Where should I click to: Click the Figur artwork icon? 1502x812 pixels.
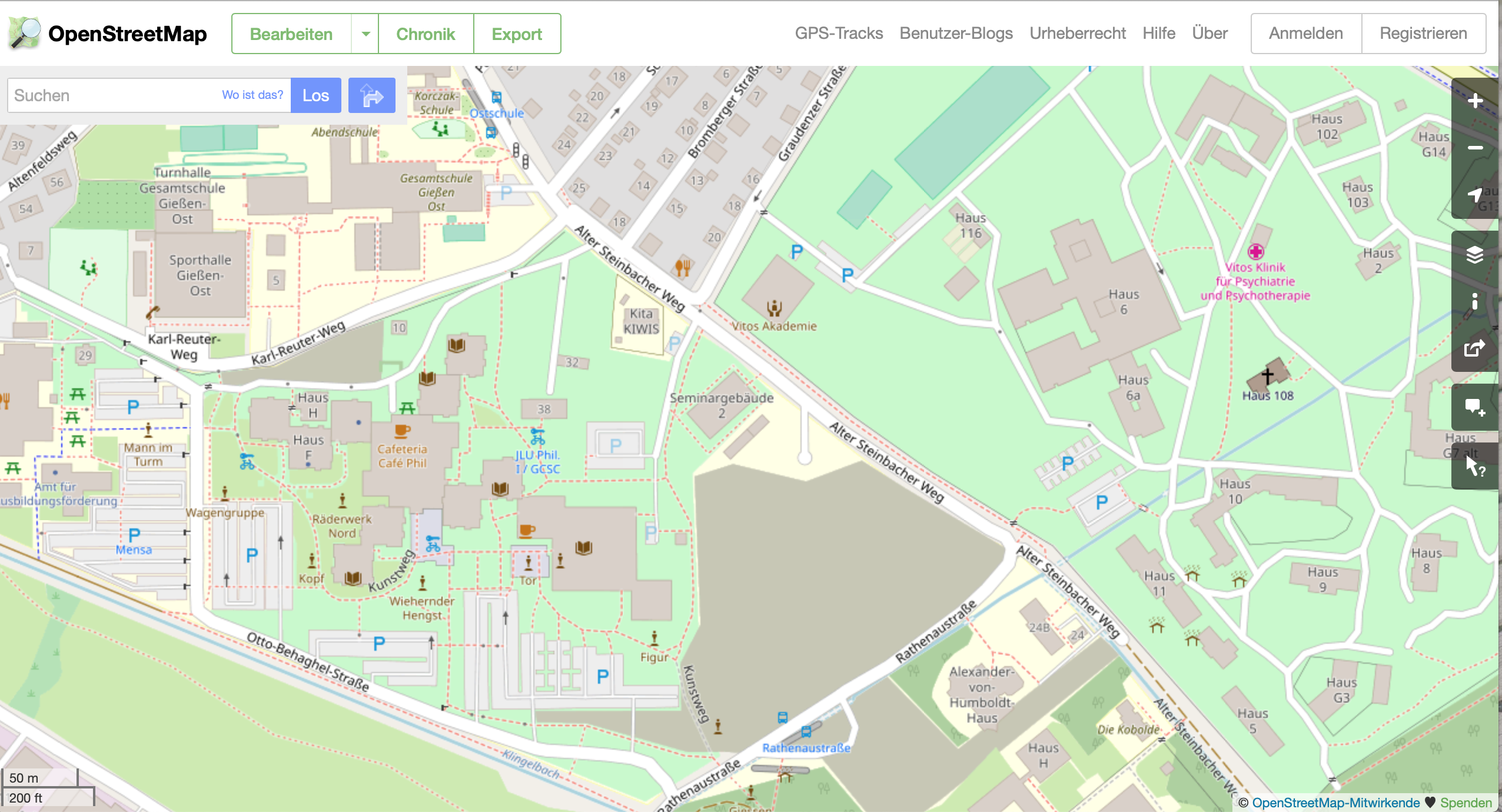coord(654,638)
